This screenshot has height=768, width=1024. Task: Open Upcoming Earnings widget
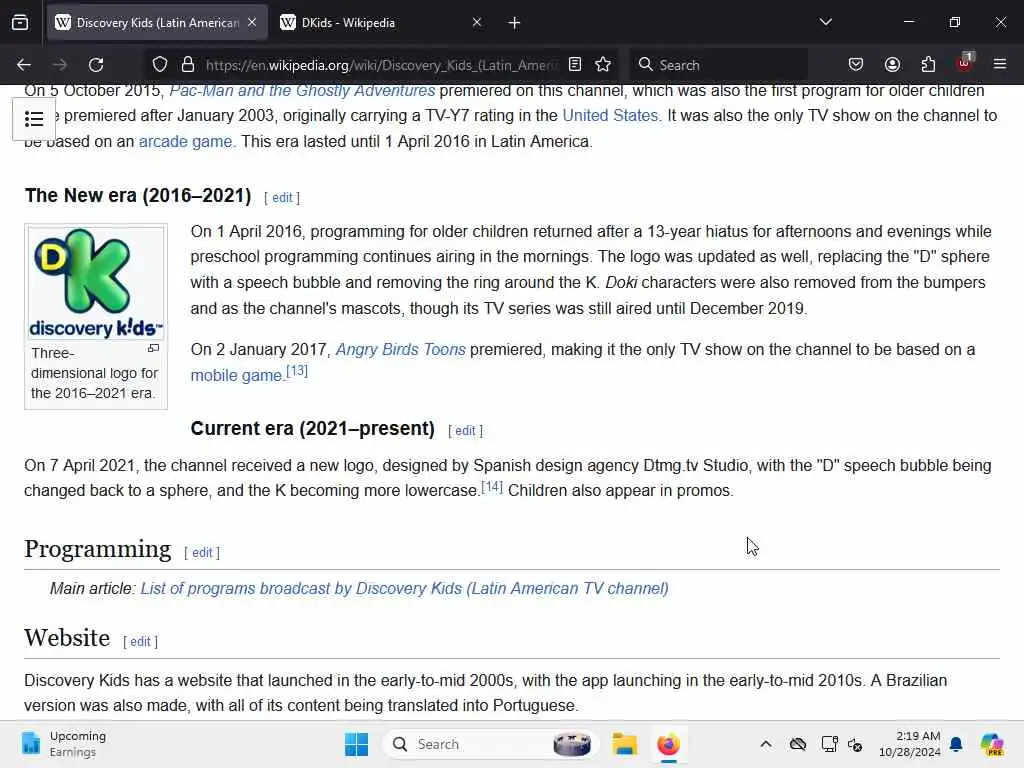[63, 744]
